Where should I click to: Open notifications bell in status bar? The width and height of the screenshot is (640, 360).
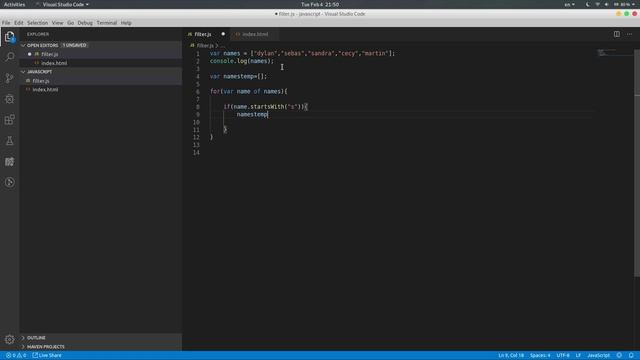point(631,356)
